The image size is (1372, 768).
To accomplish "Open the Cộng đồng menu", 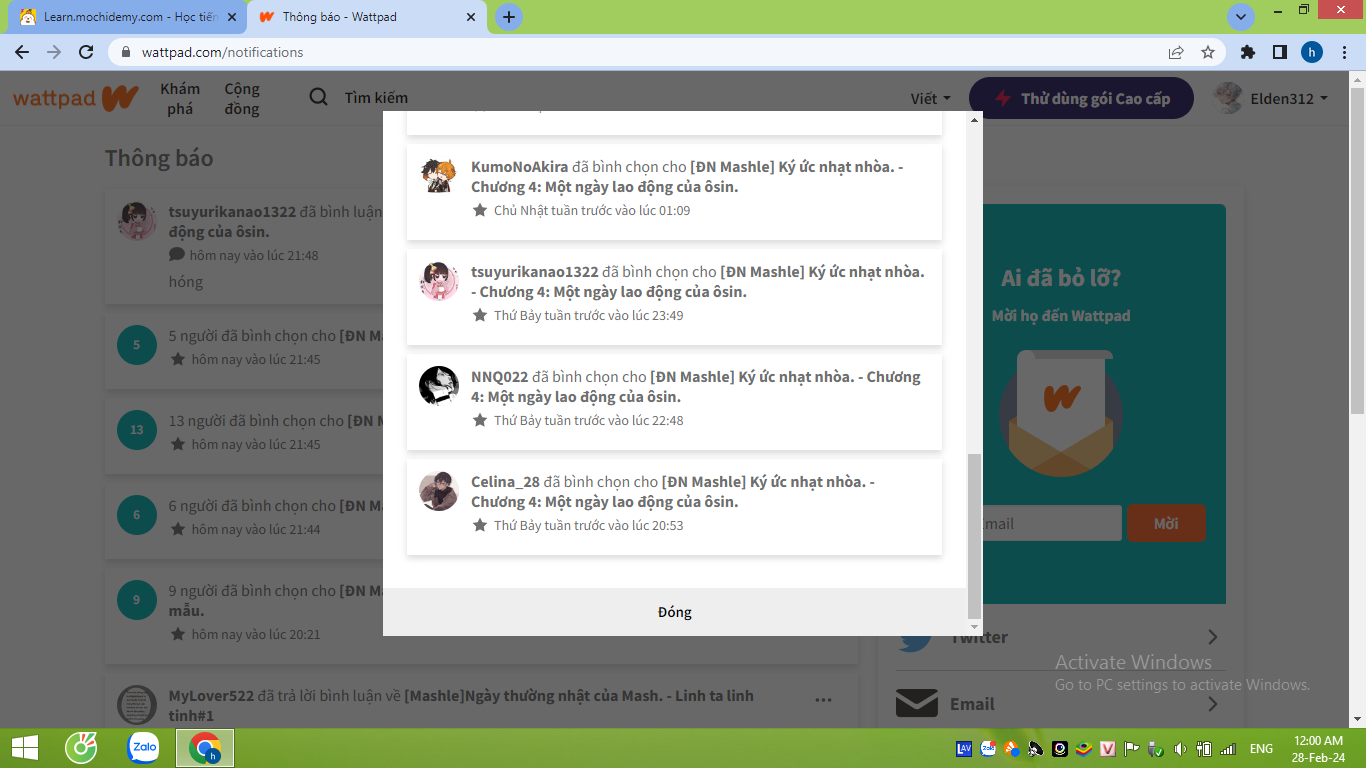I will coord(242,98).
